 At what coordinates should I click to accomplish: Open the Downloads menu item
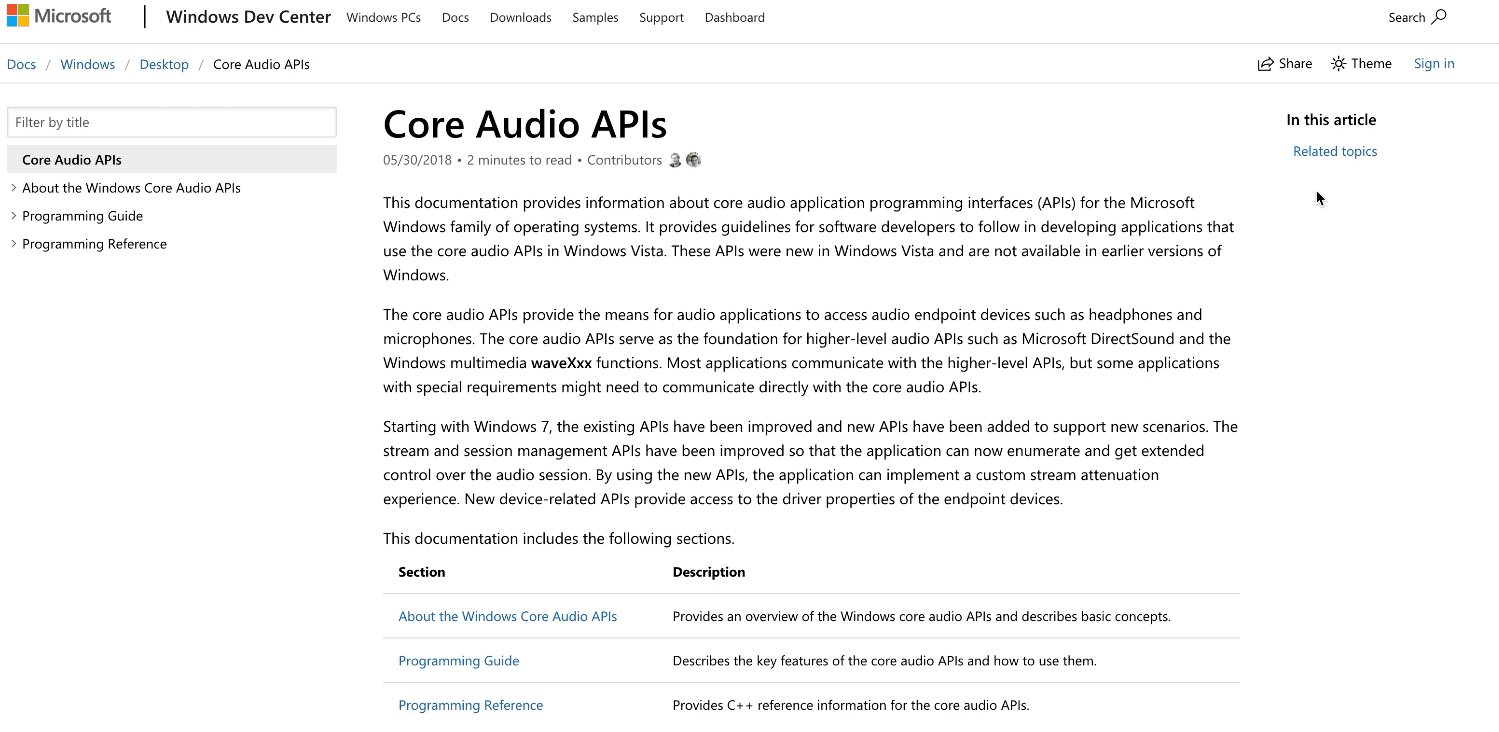pos(520,17)
